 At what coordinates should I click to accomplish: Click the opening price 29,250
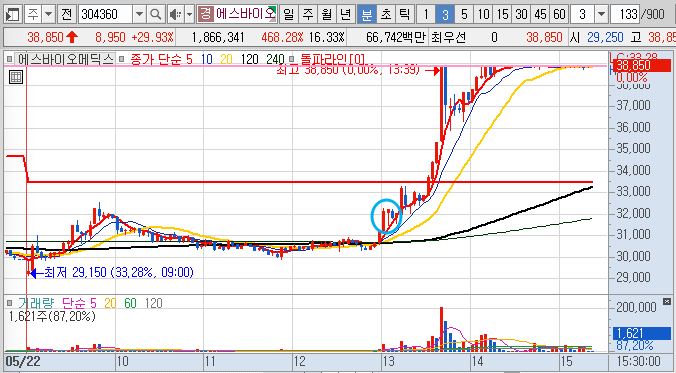pyautogui.click(x=605, y=38)
